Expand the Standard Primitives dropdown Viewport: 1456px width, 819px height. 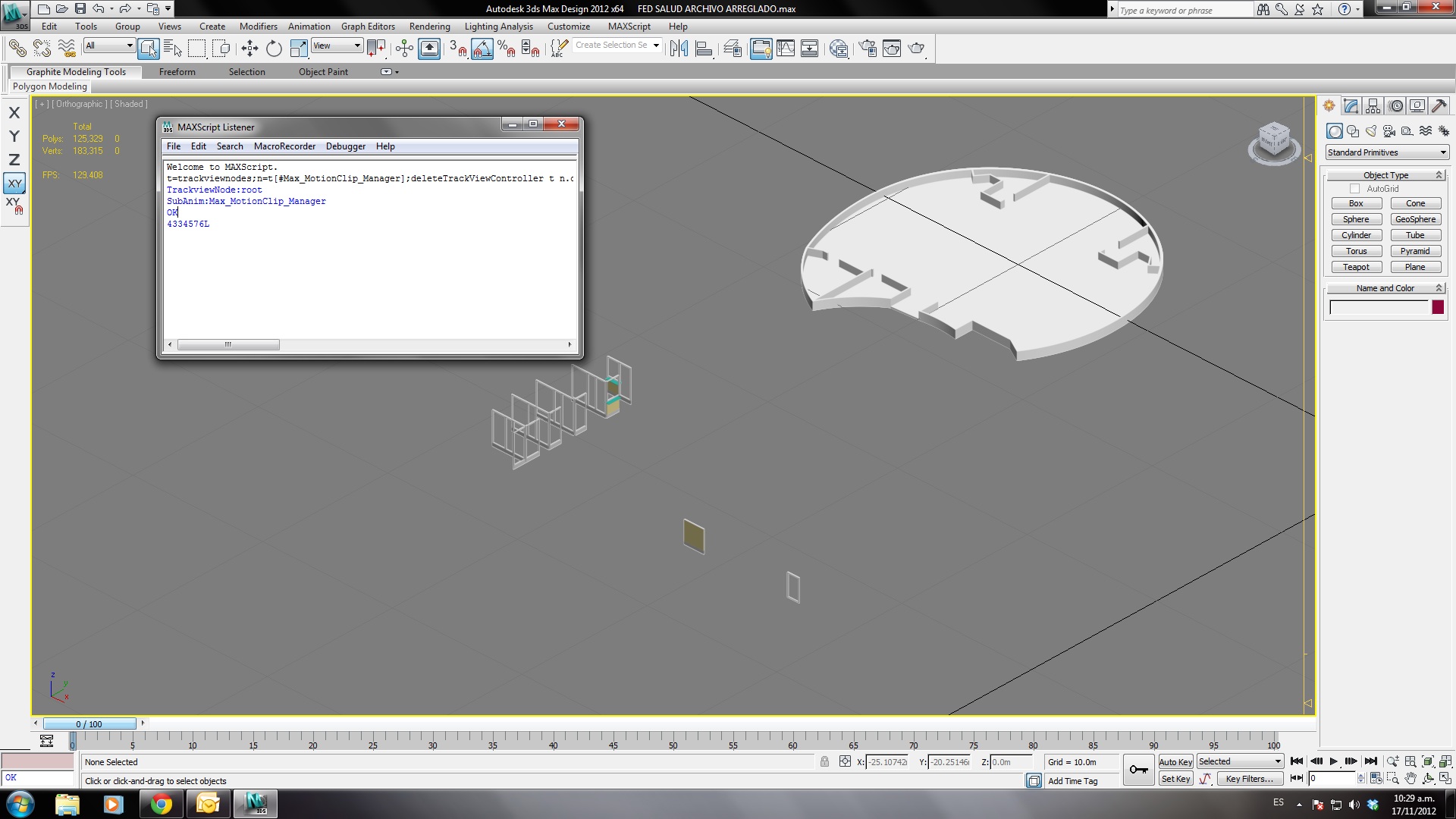pos(1387,152)
